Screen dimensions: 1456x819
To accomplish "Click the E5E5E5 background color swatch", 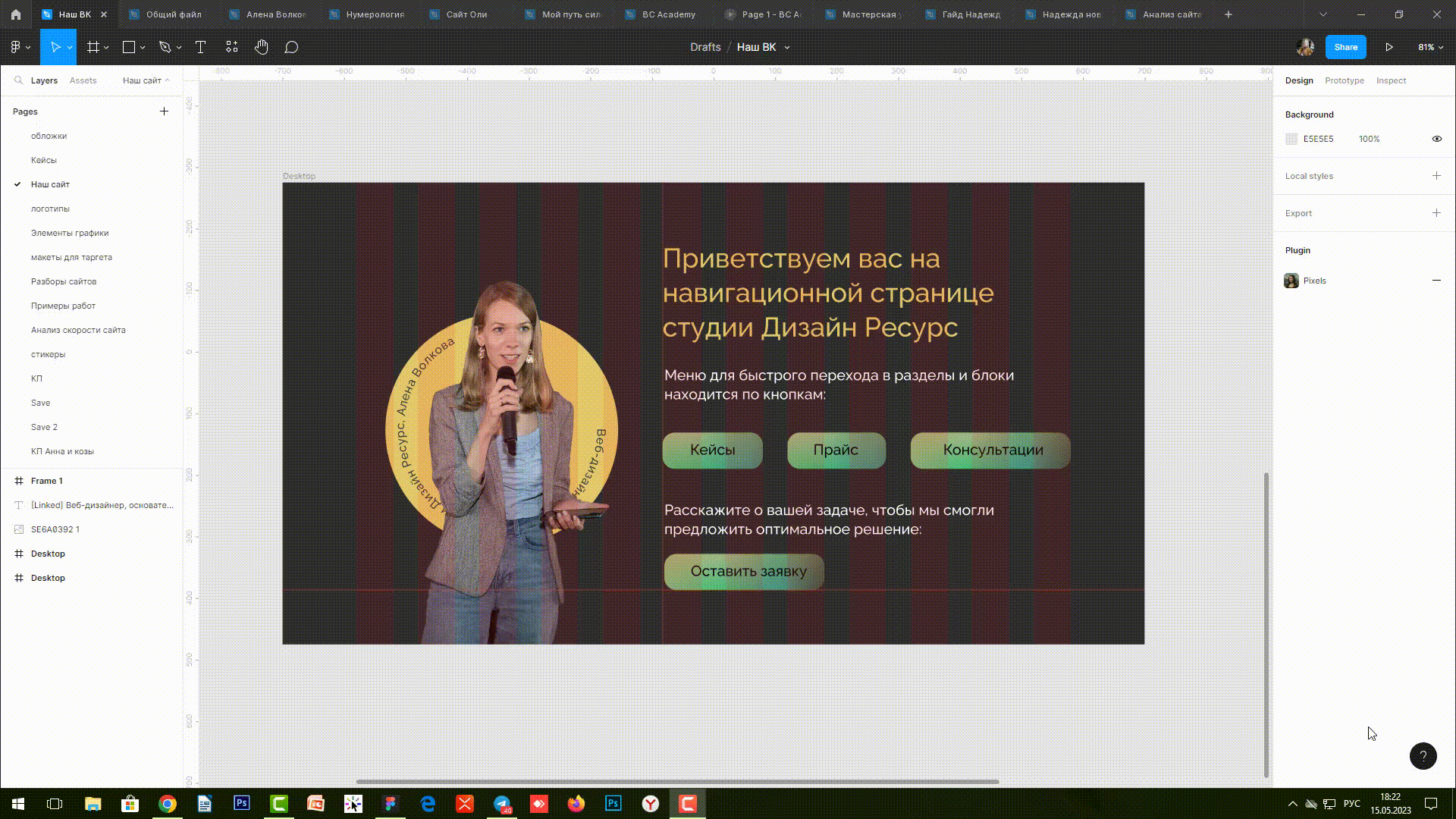I will (x=1291, y=139).
